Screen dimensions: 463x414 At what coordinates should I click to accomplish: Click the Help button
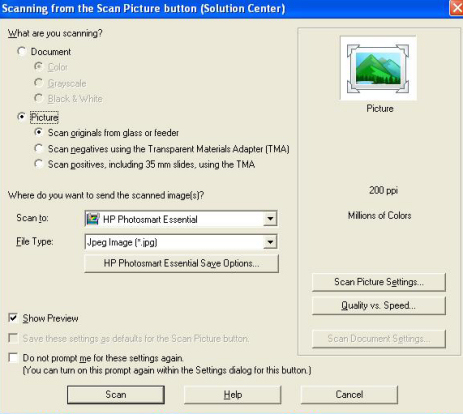pos(233,395)
